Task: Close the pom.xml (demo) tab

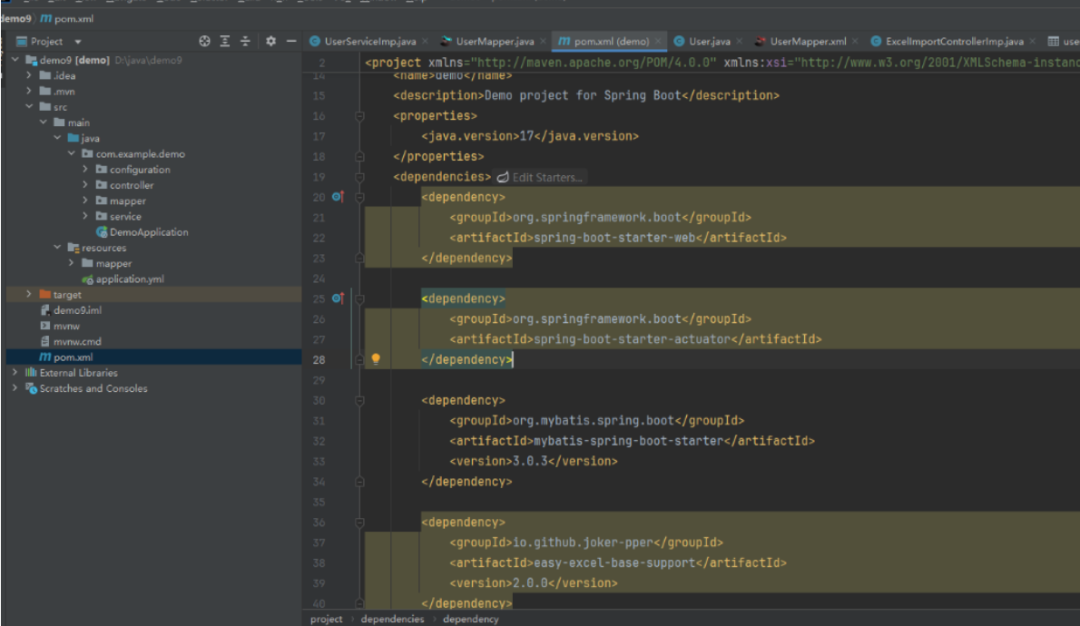Action: 658,41
